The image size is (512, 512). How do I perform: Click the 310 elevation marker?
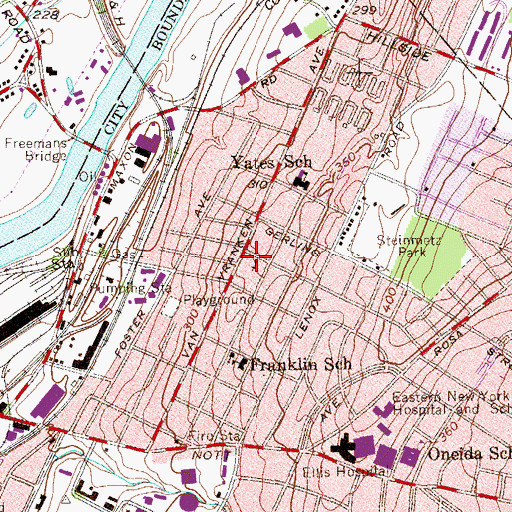tap(259, 184)
